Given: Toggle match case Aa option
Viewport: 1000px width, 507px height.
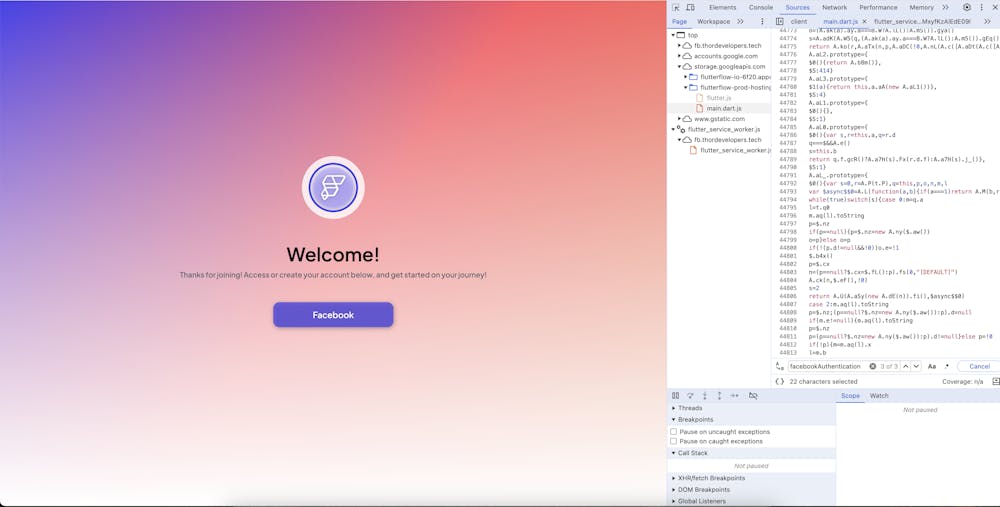Looking at the screenshot, I should pyautogui.click(x=932, y=367).
